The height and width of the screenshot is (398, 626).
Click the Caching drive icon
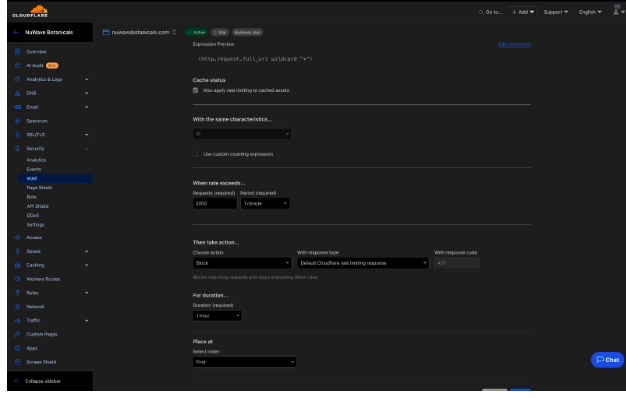tap(18, 265)
